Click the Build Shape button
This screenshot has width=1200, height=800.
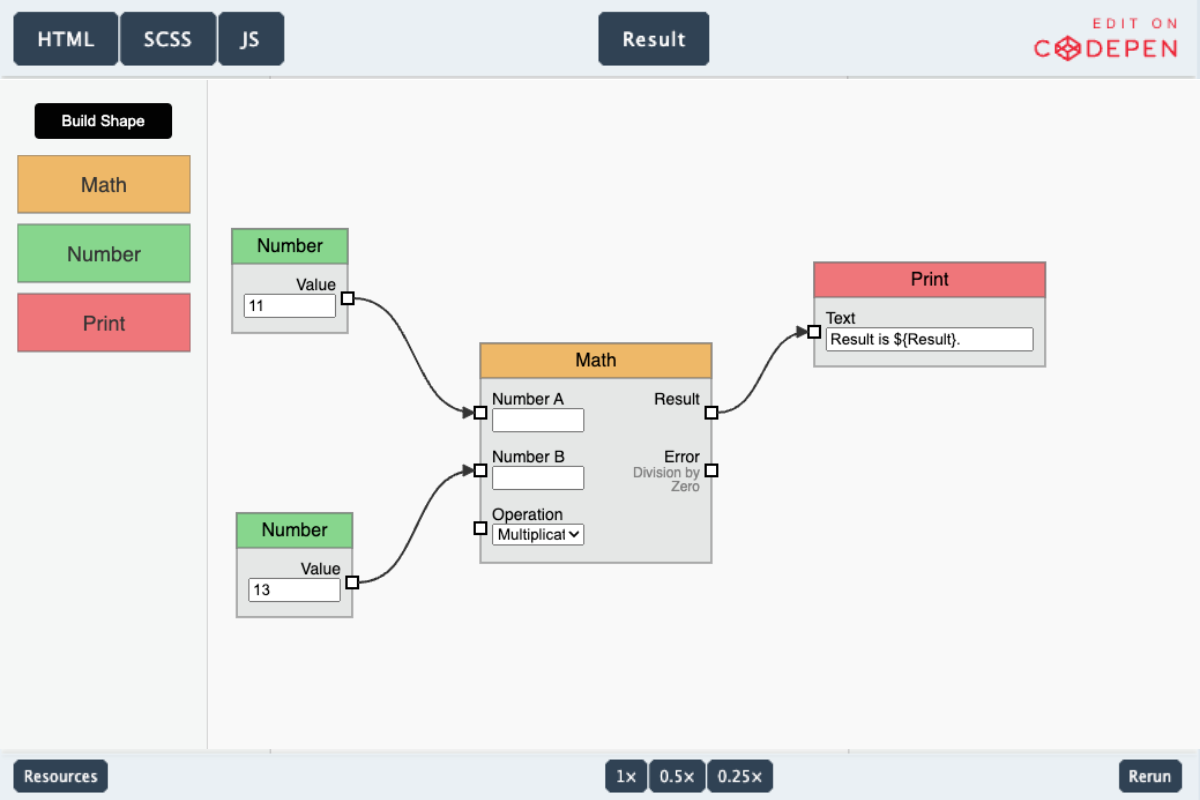click(x=103, y=120)
